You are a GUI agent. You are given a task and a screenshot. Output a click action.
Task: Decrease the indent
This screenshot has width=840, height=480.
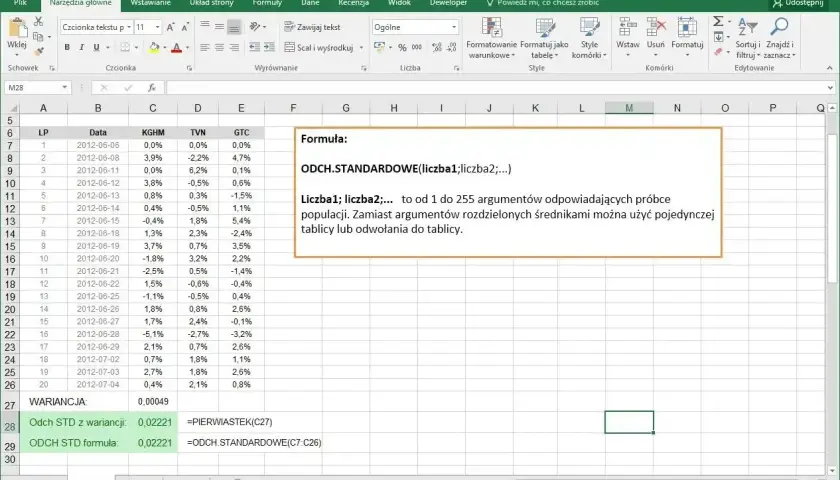tap(254, 47)
